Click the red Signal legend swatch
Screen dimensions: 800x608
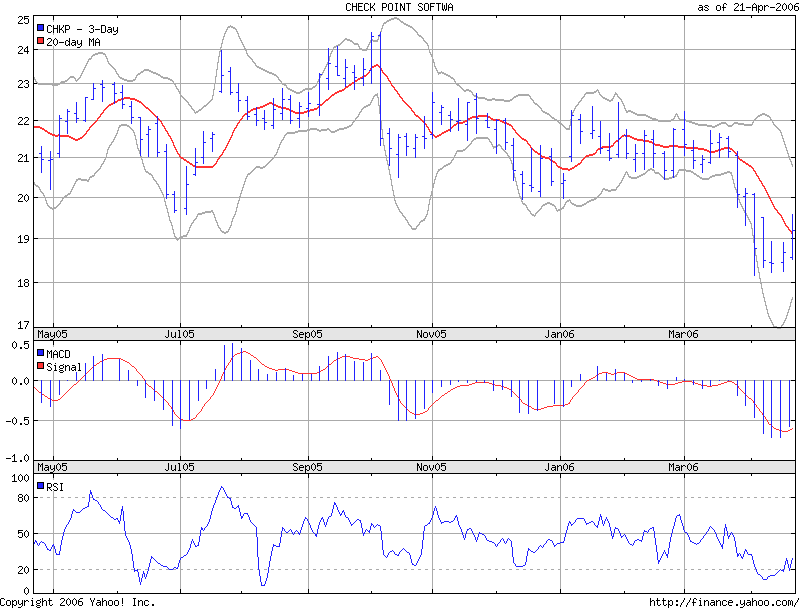[40, 366]
